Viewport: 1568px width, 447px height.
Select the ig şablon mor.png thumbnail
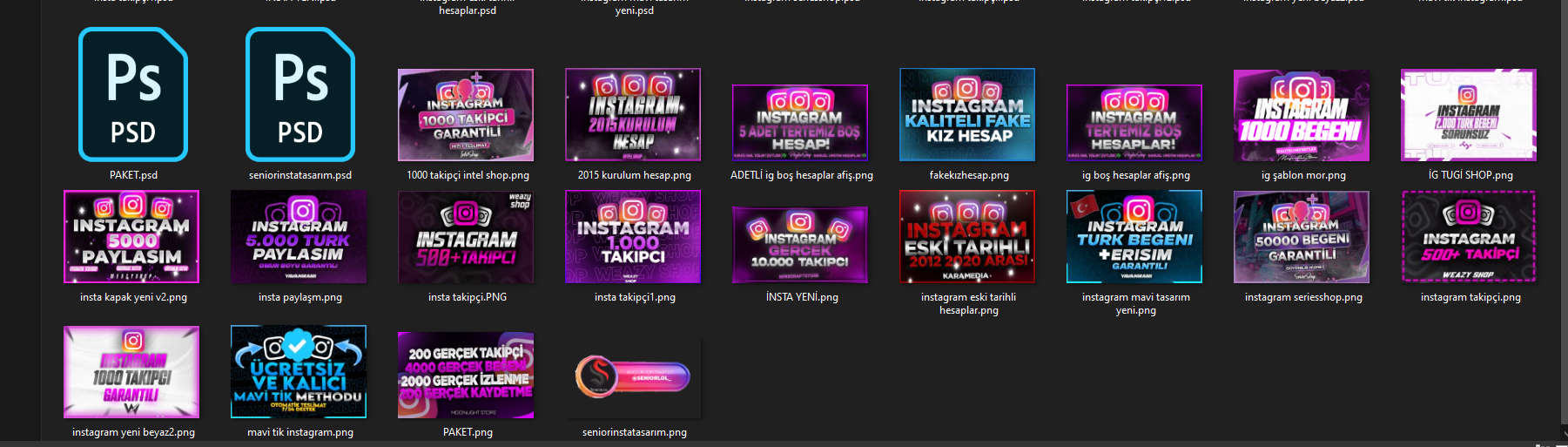coord(1302,115)
